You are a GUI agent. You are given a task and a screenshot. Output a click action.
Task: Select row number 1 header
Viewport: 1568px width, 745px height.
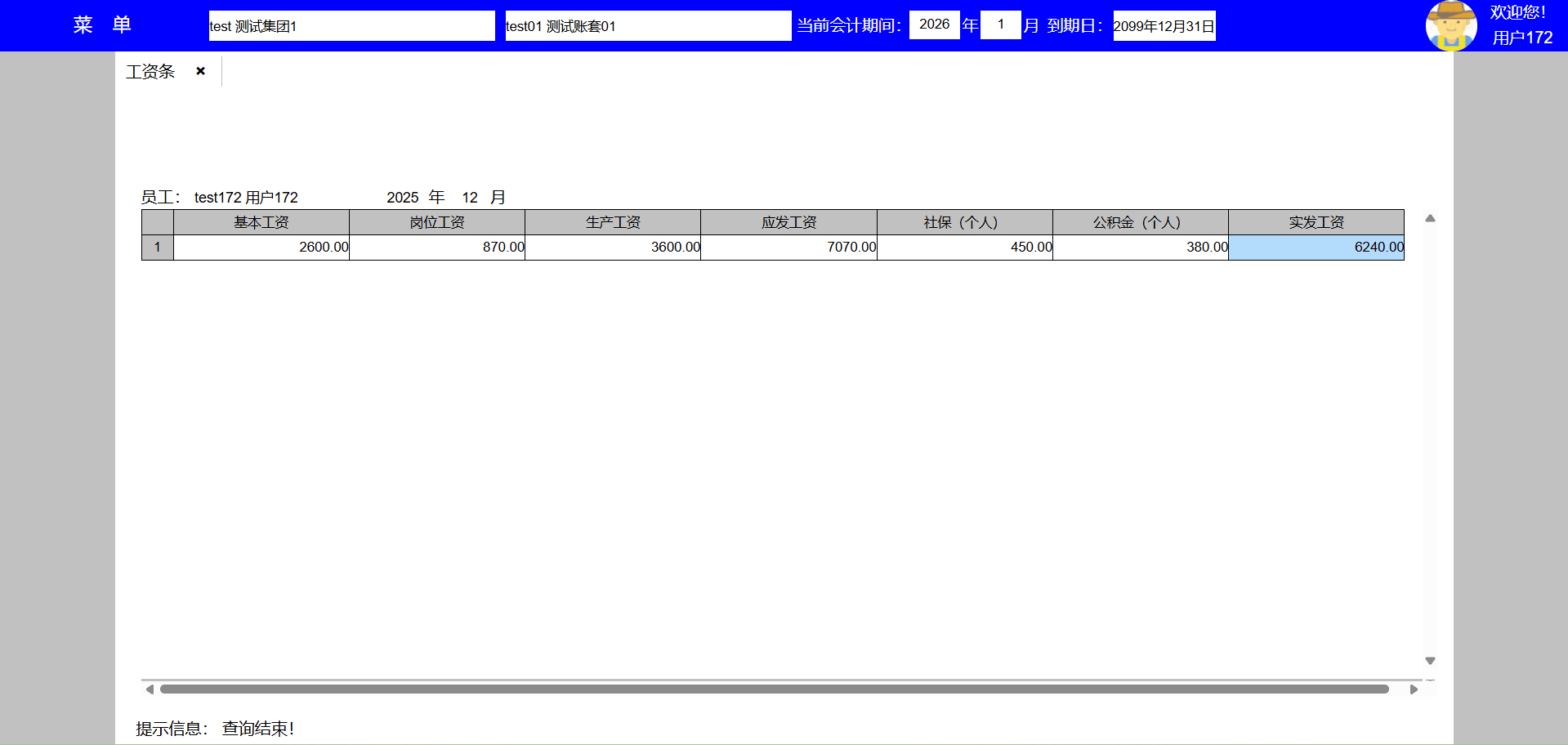157,248
